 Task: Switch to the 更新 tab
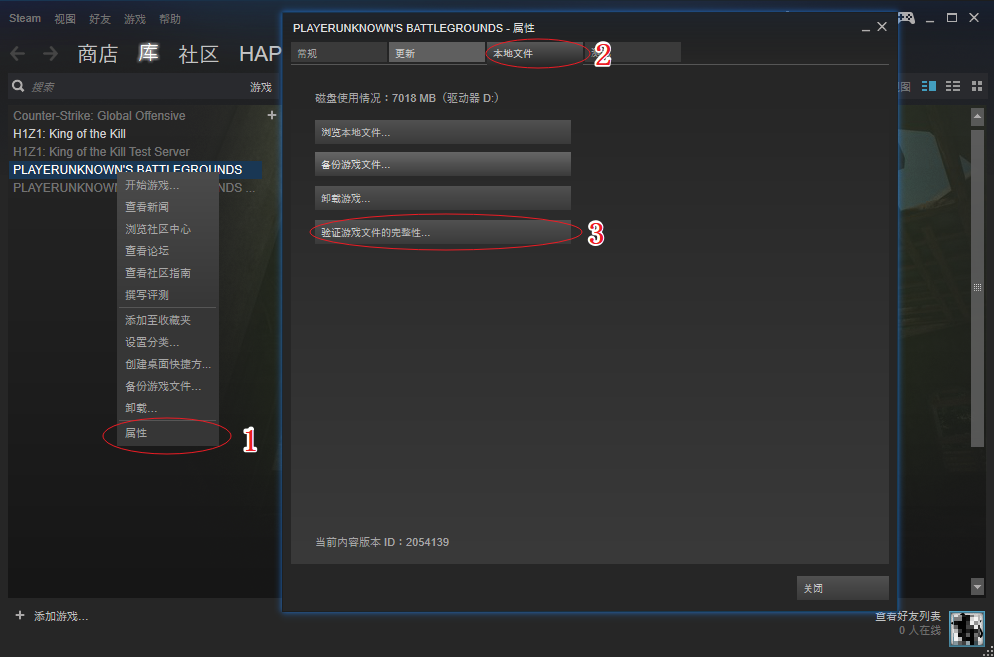[x=437, y=53]
